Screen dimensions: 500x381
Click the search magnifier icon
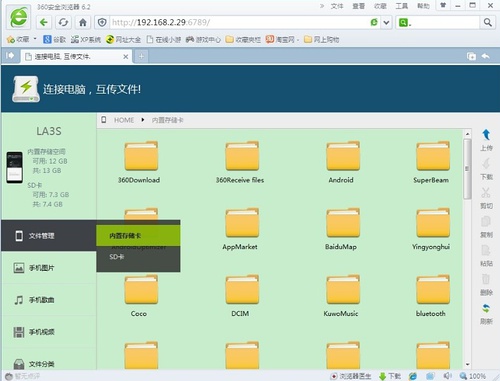[x=487, y=22]
